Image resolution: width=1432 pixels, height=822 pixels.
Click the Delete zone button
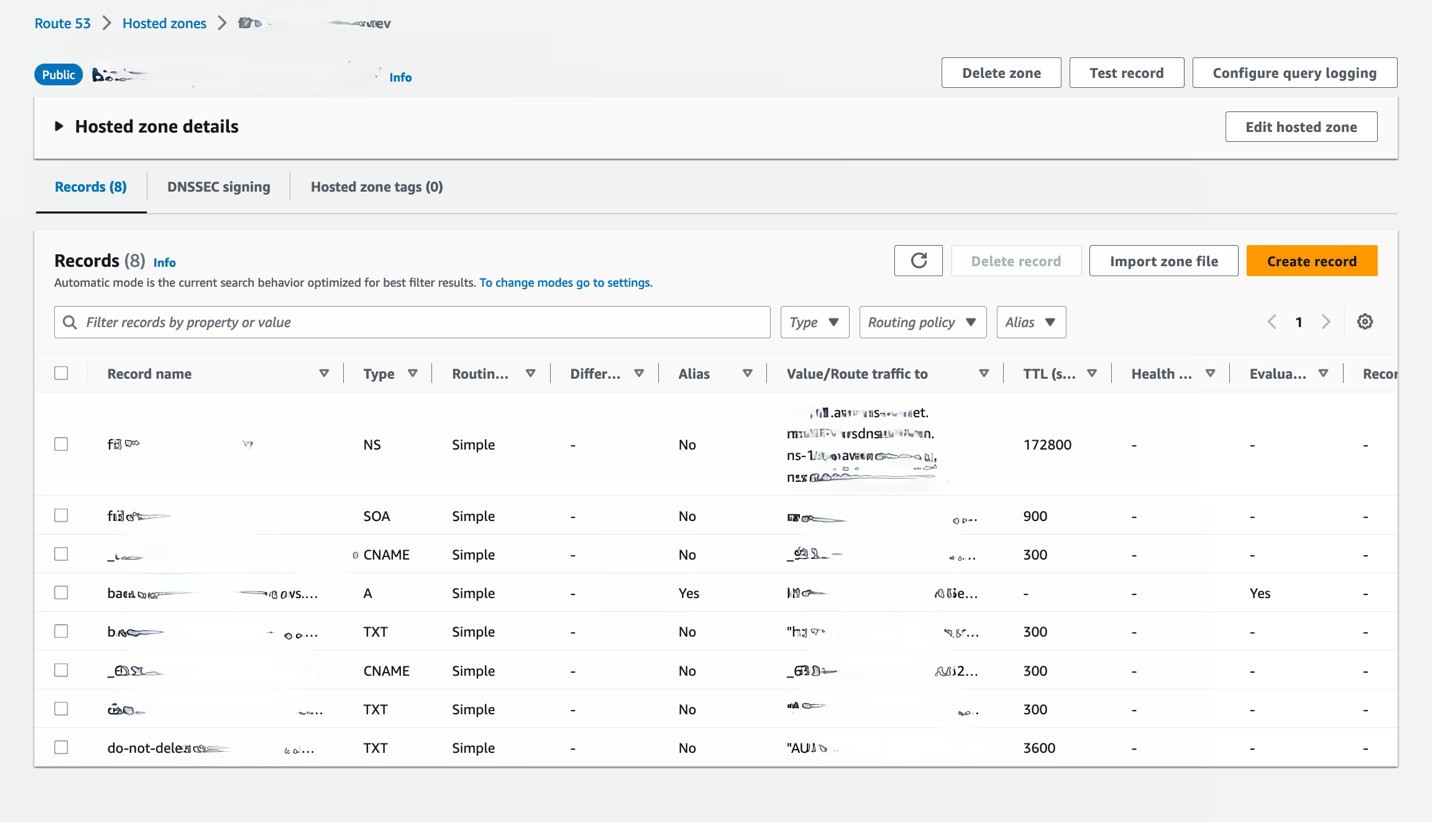(1001, 73)
